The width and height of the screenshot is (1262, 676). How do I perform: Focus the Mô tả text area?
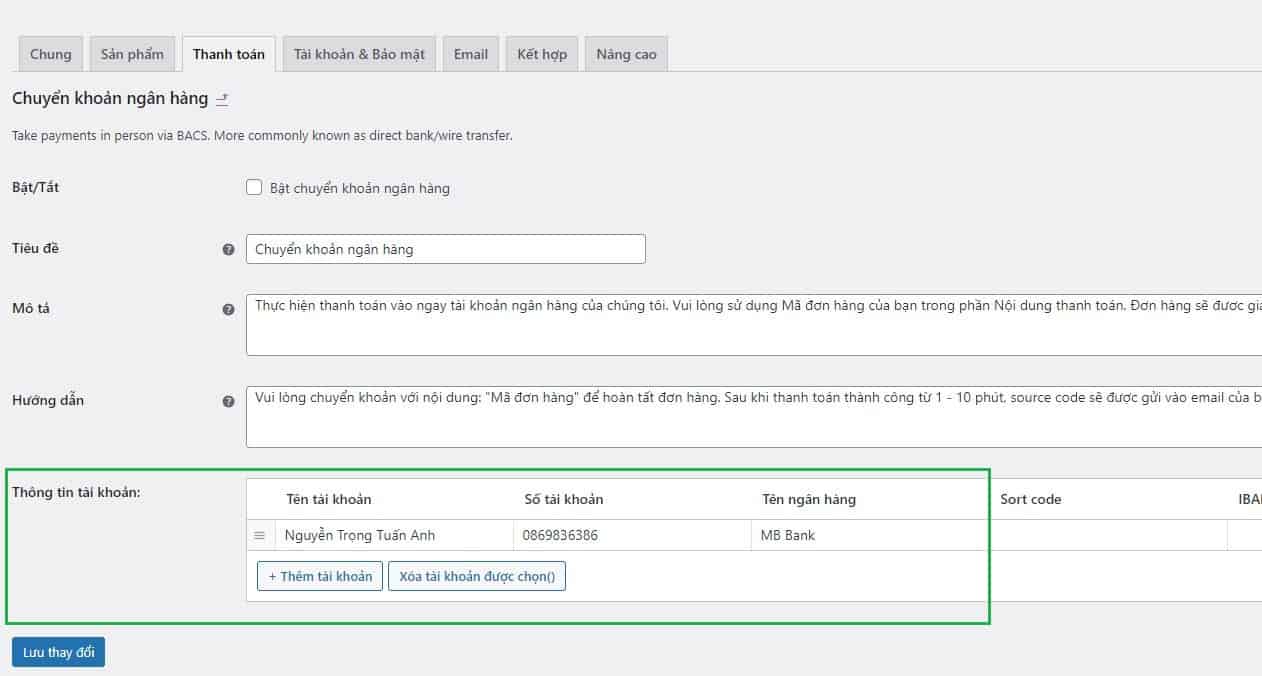click(750, 324)
